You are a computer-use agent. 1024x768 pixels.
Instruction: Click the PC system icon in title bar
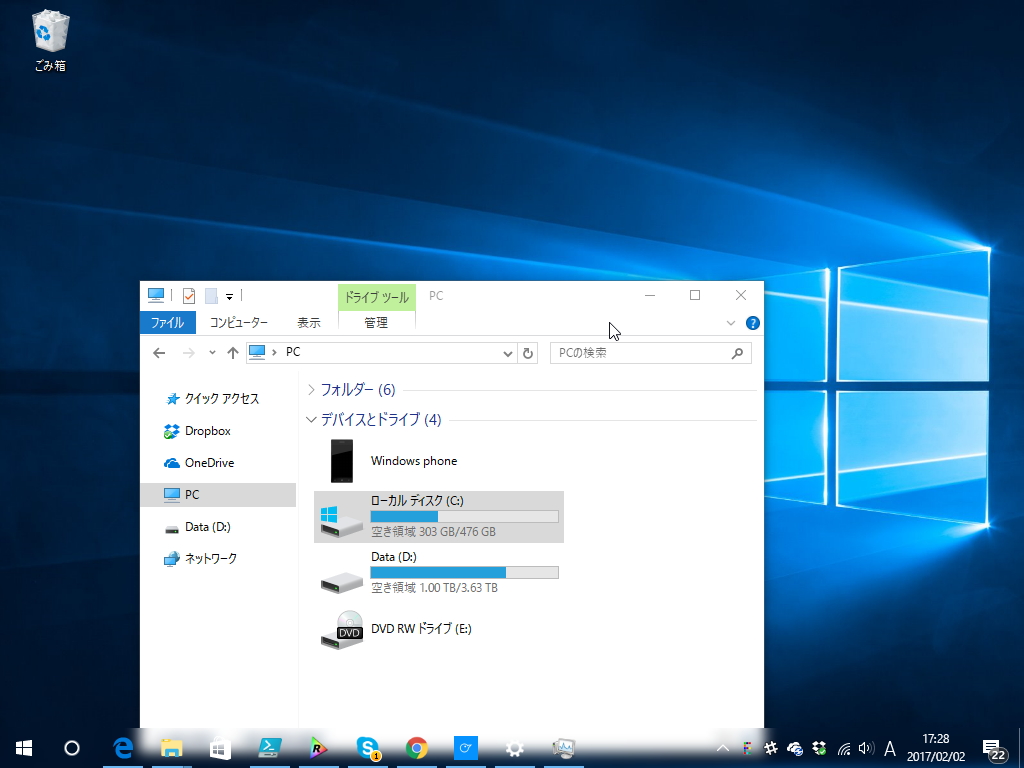pos(155,296)
